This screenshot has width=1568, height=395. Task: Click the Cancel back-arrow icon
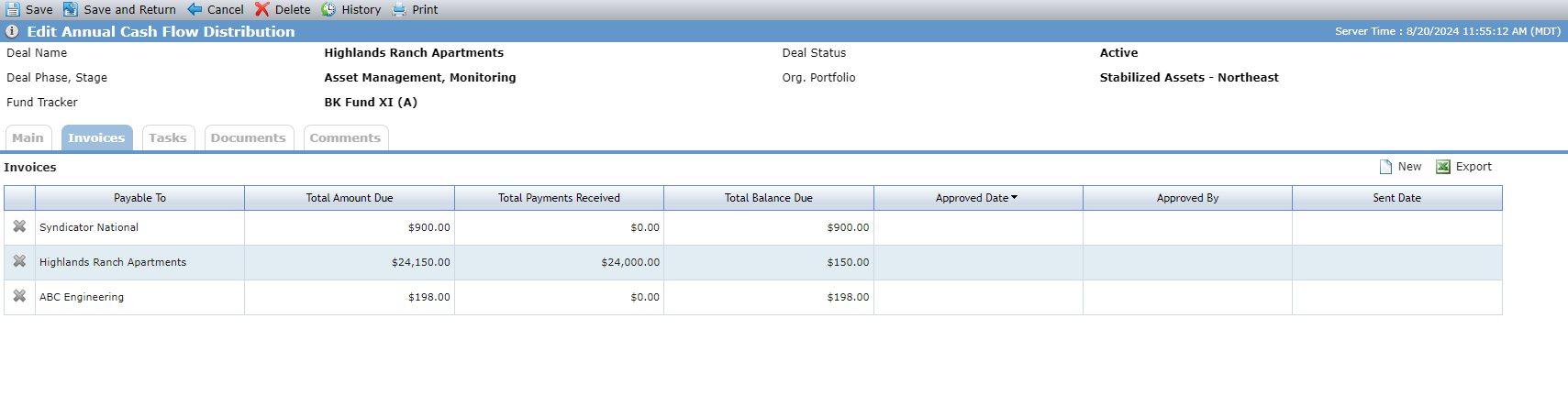(x=195, y=9)
